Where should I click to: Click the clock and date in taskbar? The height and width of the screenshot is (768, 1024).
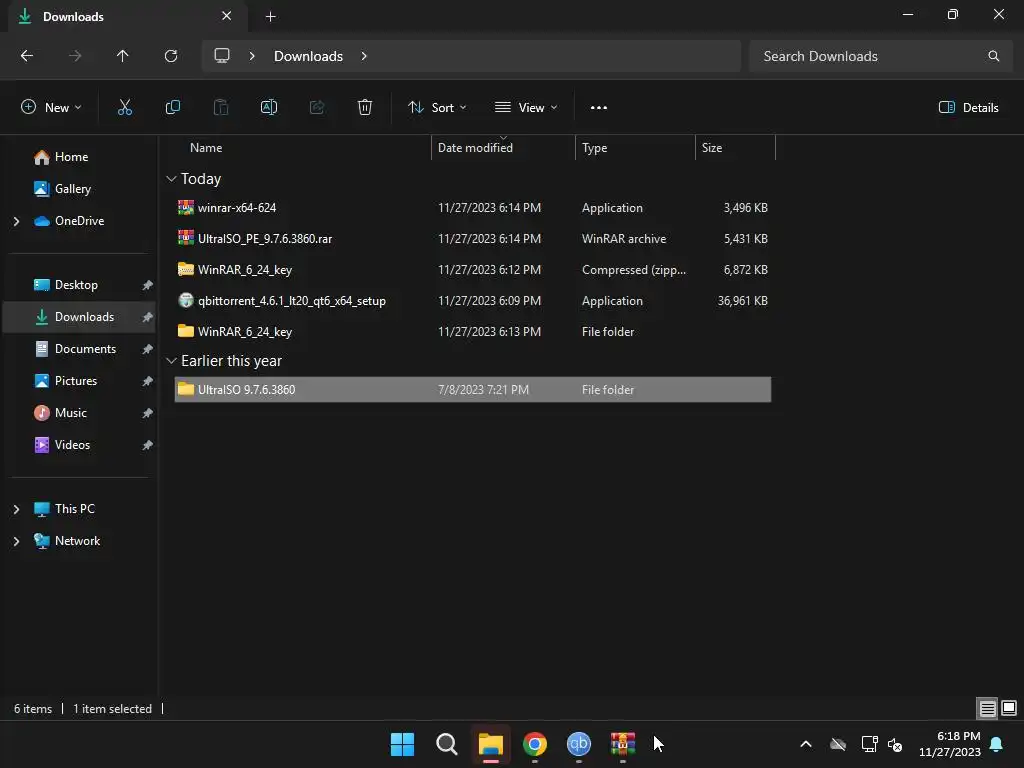[x=950, y=744]
